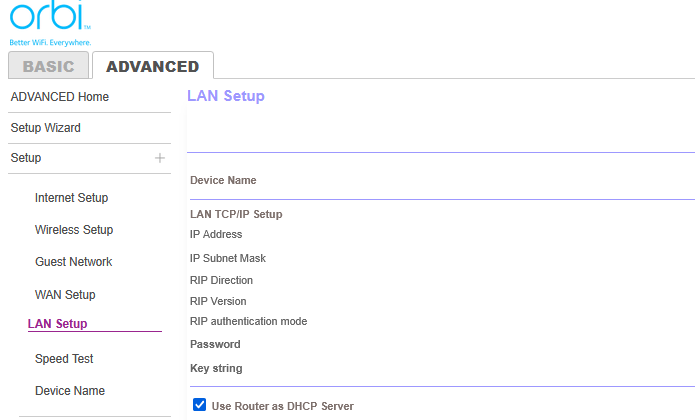Expand Setup menu with plus icon
The image size is (695, 420).
[x=160, y=158]
